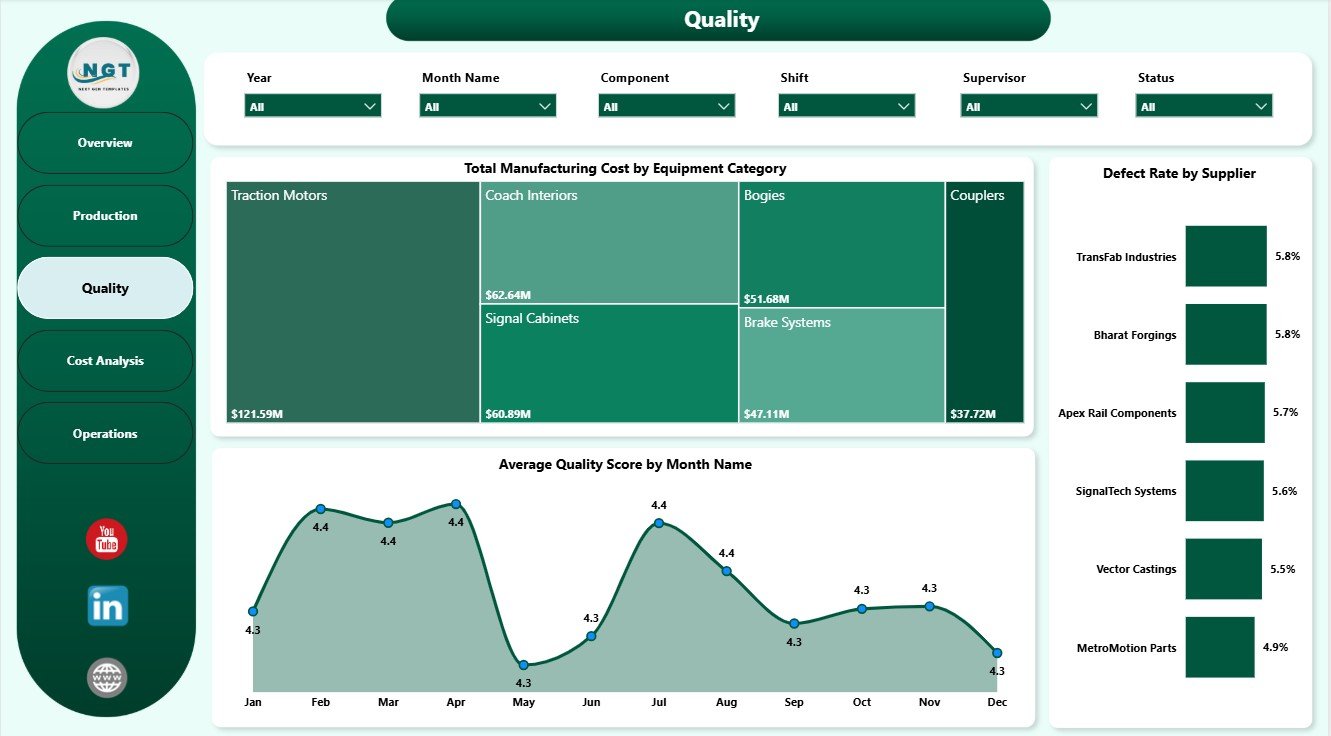This screenshot has width=1331, height=736.
Task: Click the Feb data point marker
Action: tap(320, 509)
